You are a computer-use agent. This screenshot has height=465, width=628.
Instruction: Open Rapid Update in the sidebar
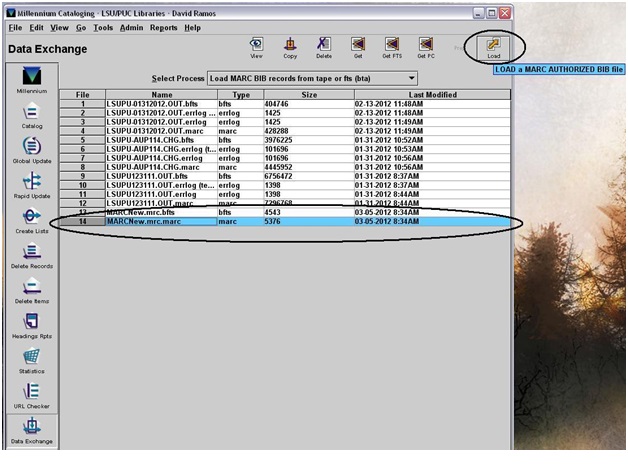32,186
